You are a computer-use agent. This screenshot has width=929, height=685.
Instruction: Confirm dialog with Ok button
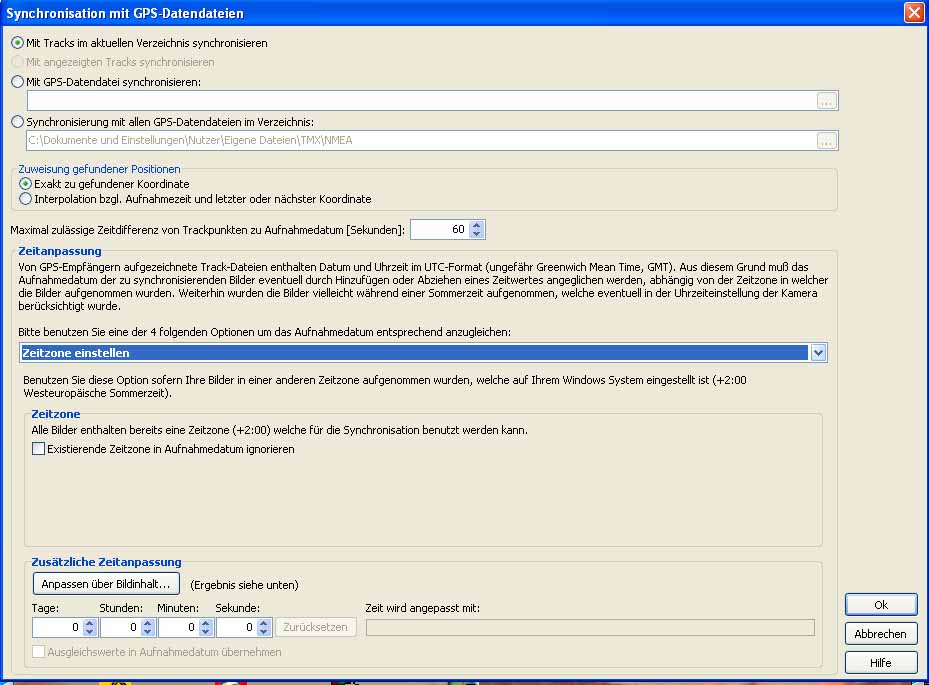click(x=880, y=605)
